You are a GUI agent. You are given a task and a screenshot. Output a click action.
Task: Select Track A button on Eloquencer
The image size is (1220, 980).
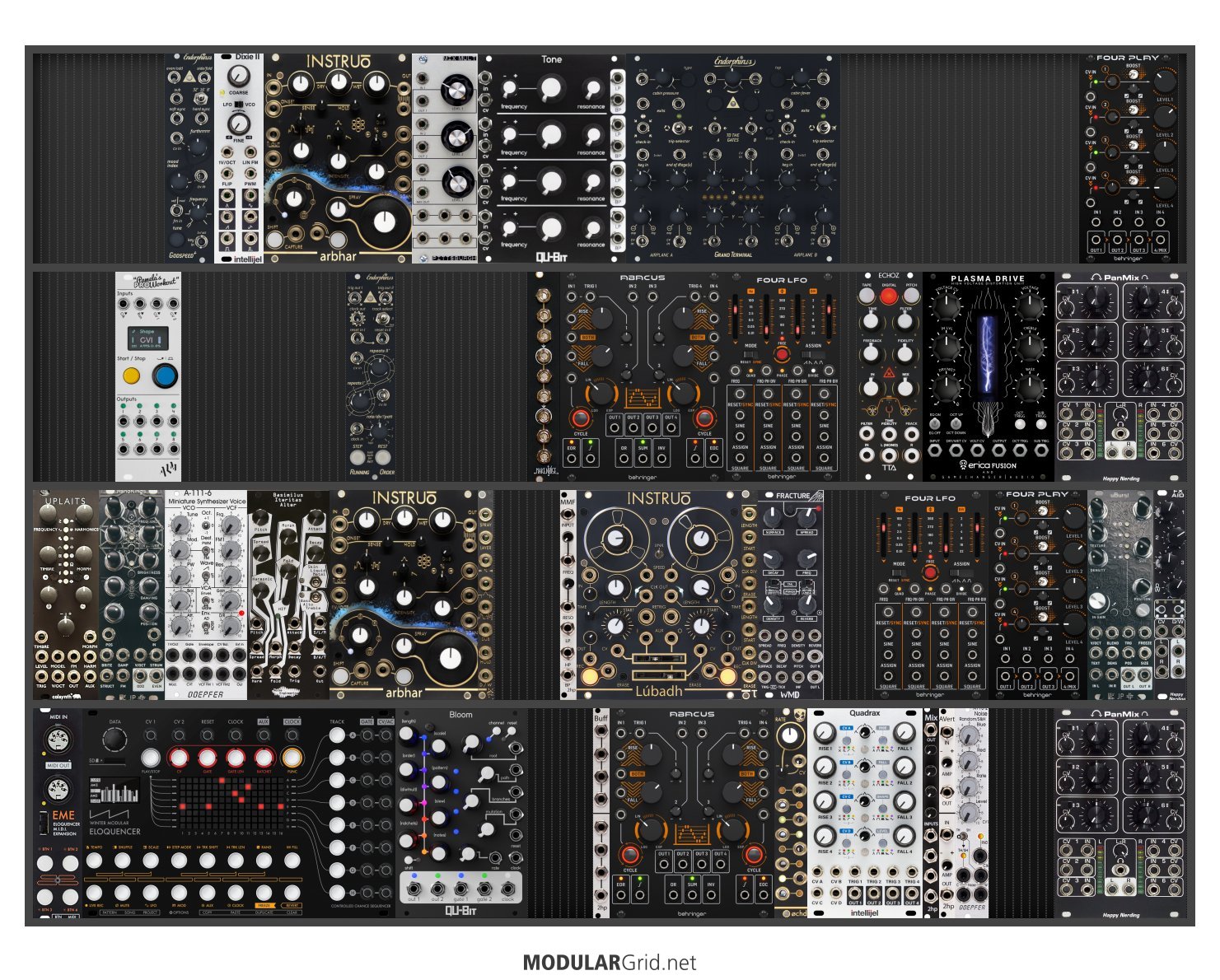[337, 735]
